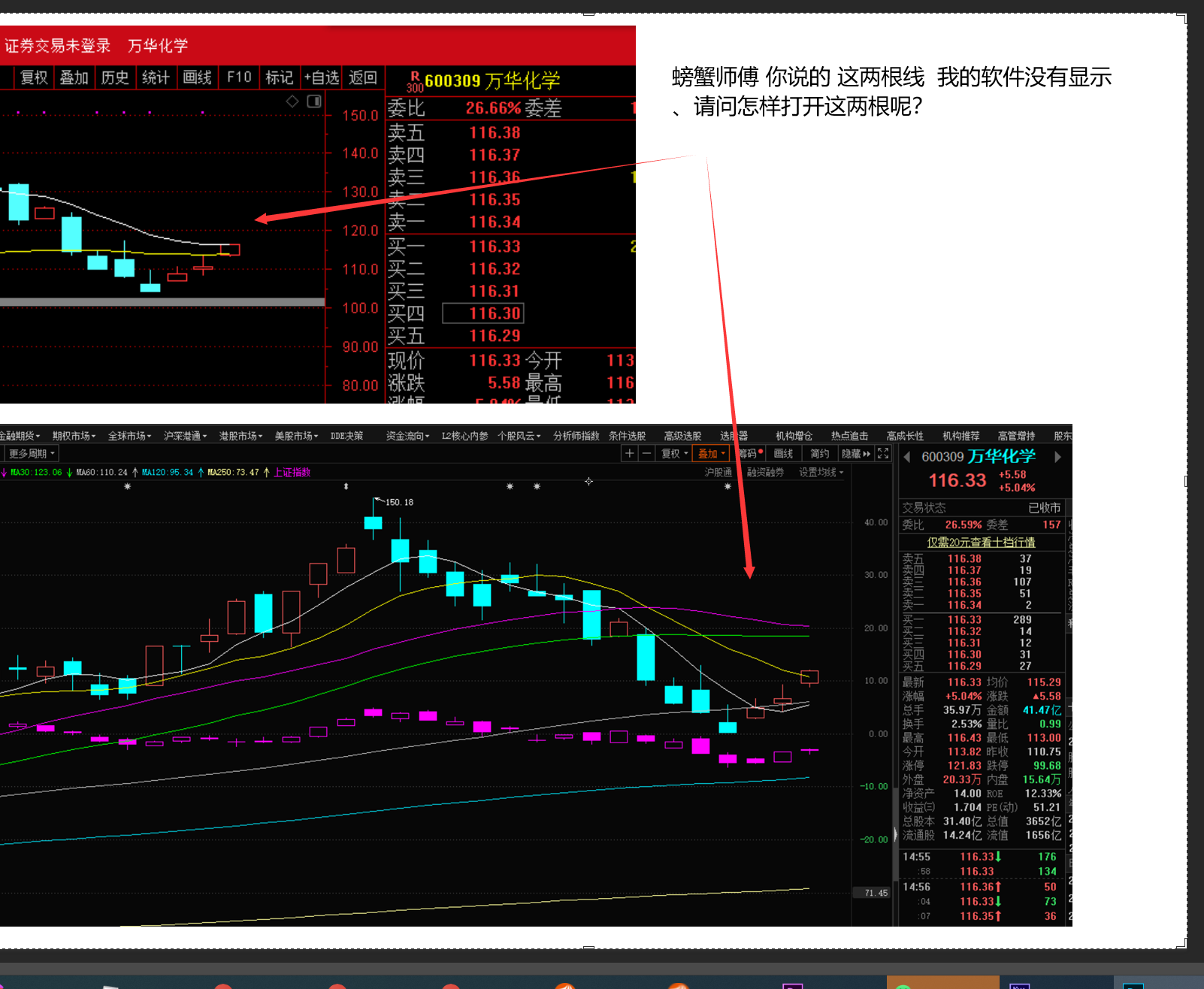Click the 历史 history button

tap(115, 77)
